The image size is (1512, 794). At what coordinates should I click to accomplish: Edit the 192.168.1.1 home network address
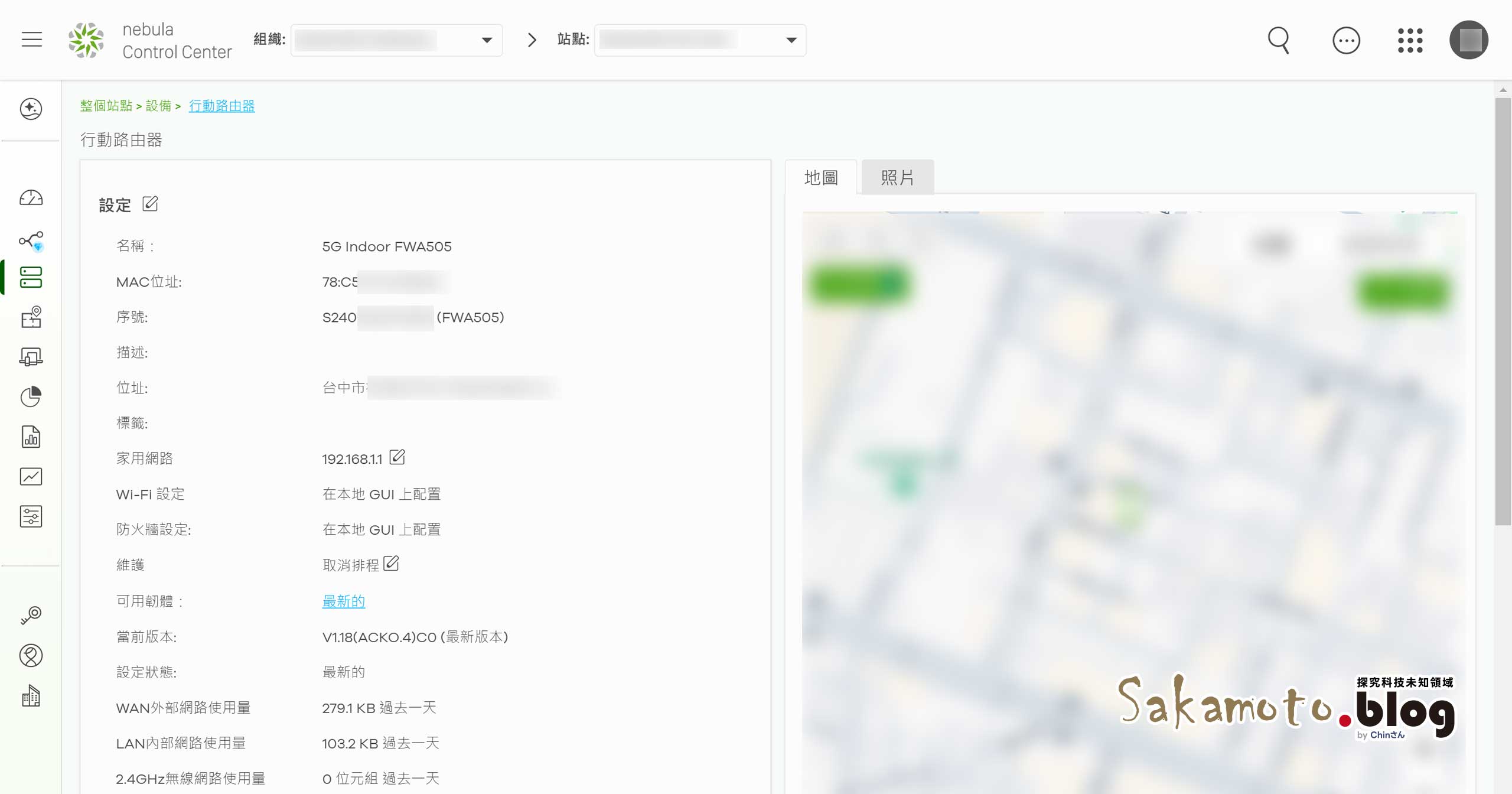click(x=397, y=457)
